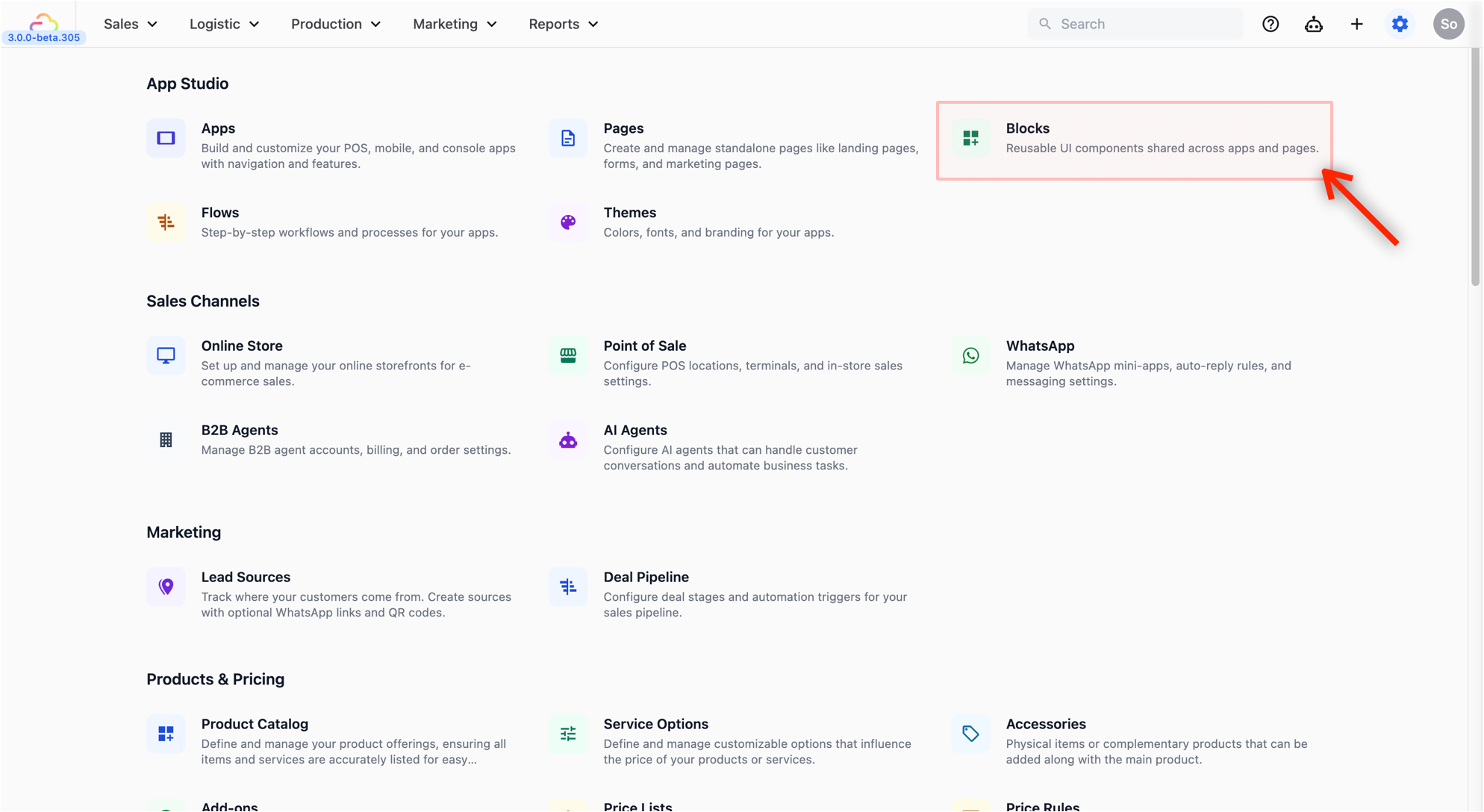Image resolution: width=1484 pixels, height=812 pixels.
Task: Click the help question mark icon
Action: tap(1271, 24)
